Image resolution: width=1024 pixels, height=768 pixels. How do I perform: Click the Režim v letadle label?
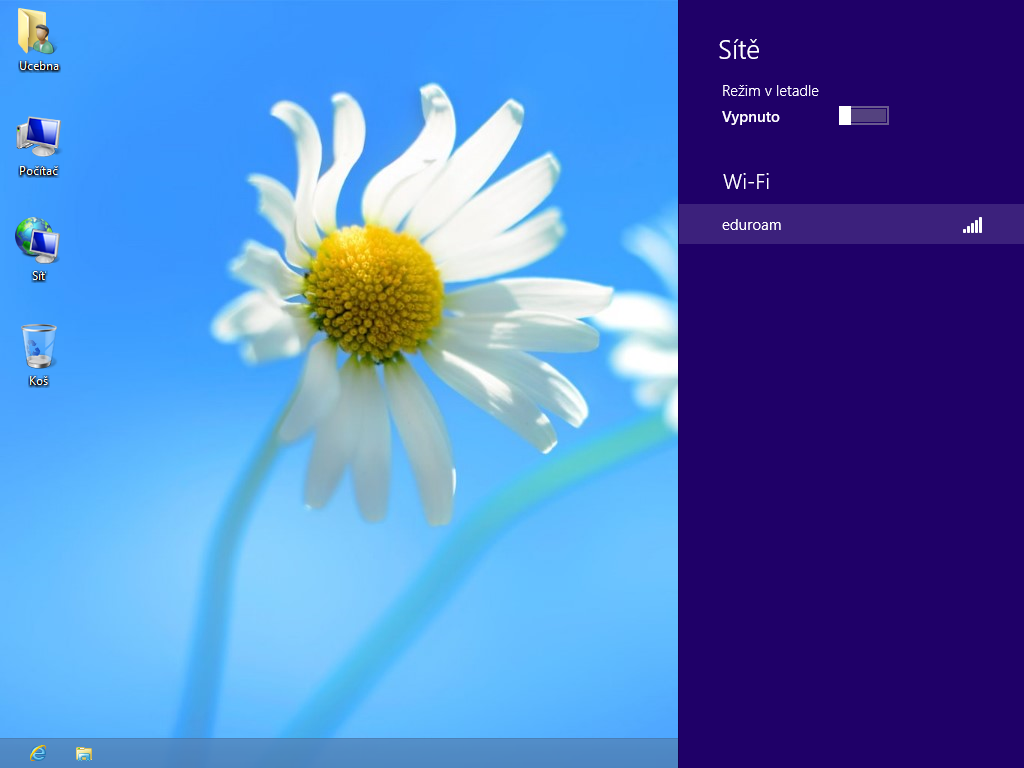point(770,91)
